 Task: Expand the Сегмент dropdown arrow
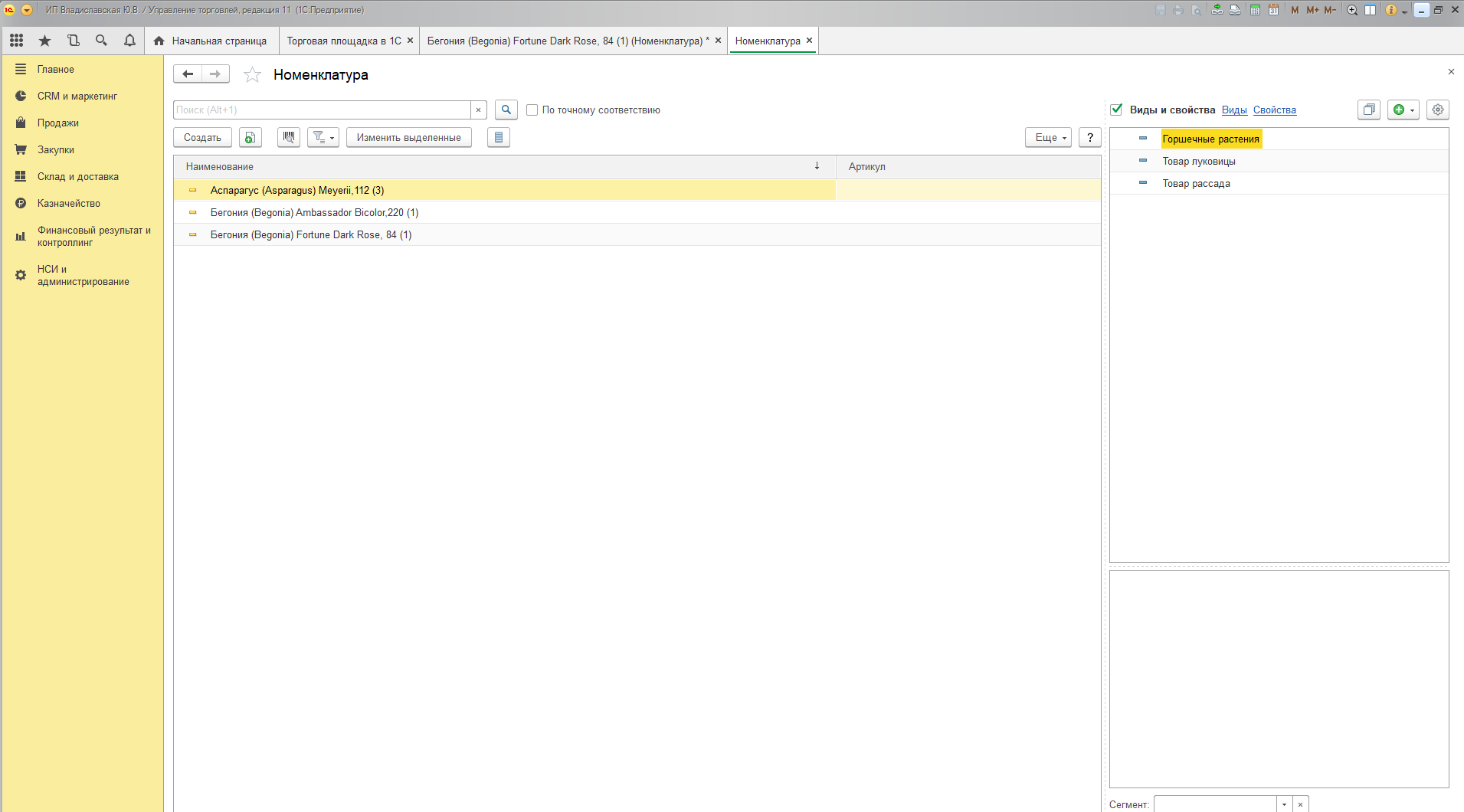coord(1284,804)
